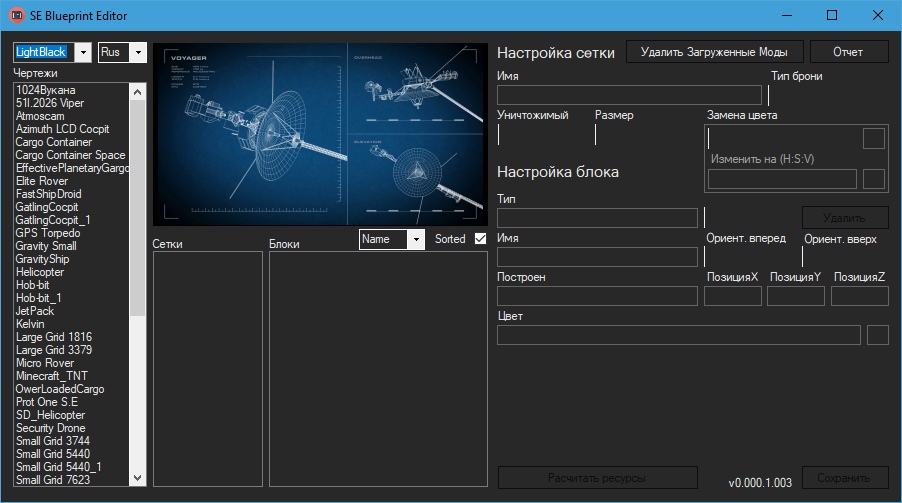
Task: Select the Prot One S.E blueprint
Action: pos(72,402)
